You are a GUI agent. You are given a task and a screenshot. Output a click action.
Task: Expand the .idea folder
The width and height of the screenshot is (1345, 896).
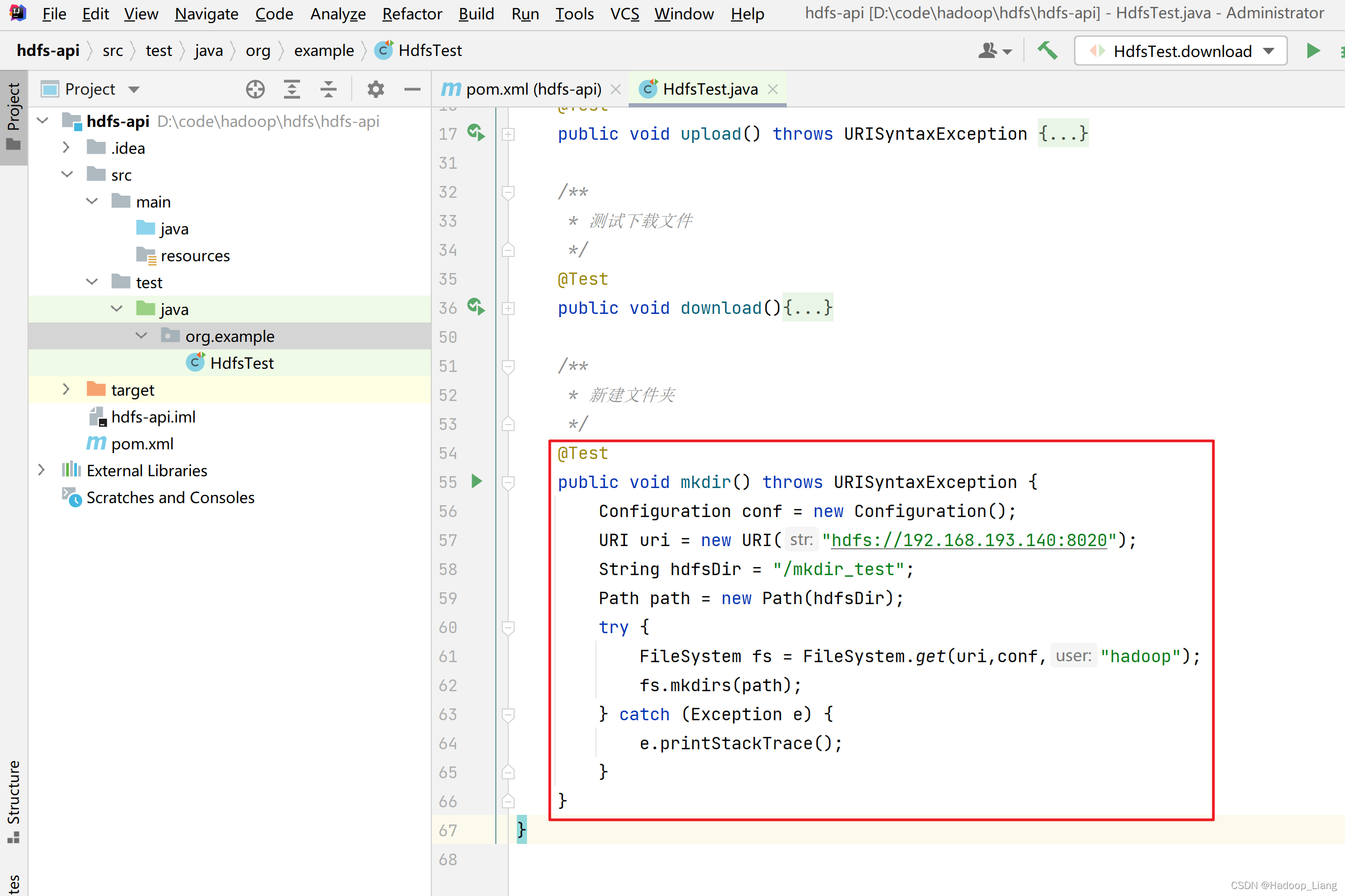click(x=66, y=147)
